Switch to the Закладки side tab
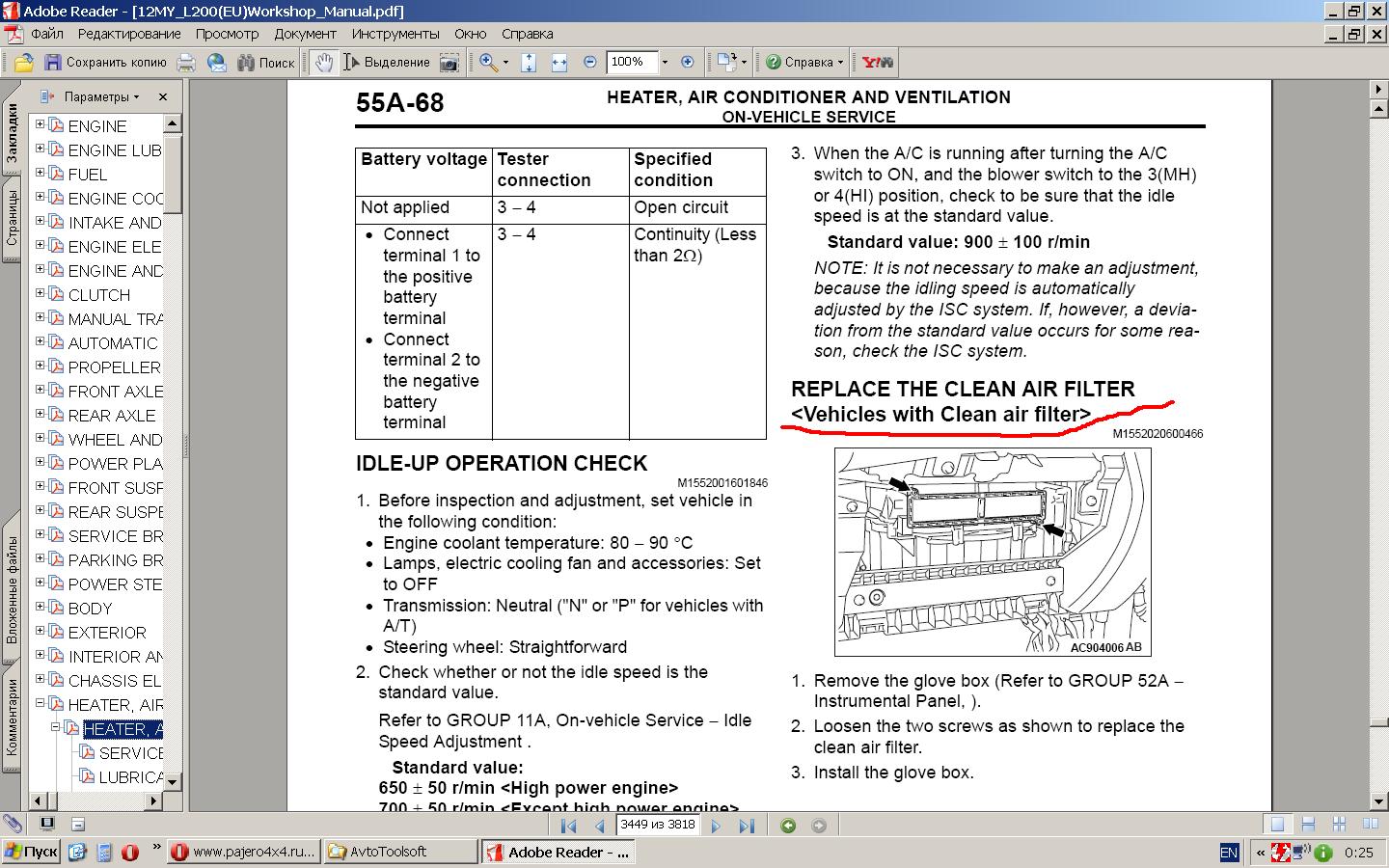Image resolution: width=1389 pixels, height=868 pixels. tap(12, 133)
